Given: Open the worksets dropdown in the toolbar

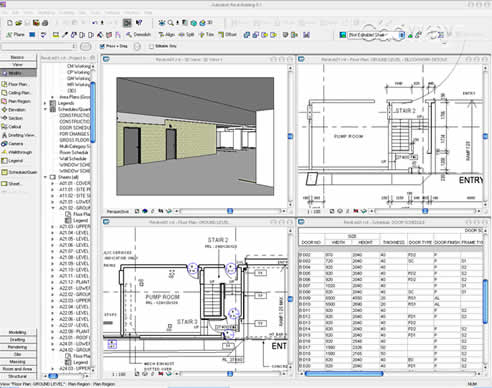Looking at the screenshot, I should pyautogui.click(x=402, y=35).
